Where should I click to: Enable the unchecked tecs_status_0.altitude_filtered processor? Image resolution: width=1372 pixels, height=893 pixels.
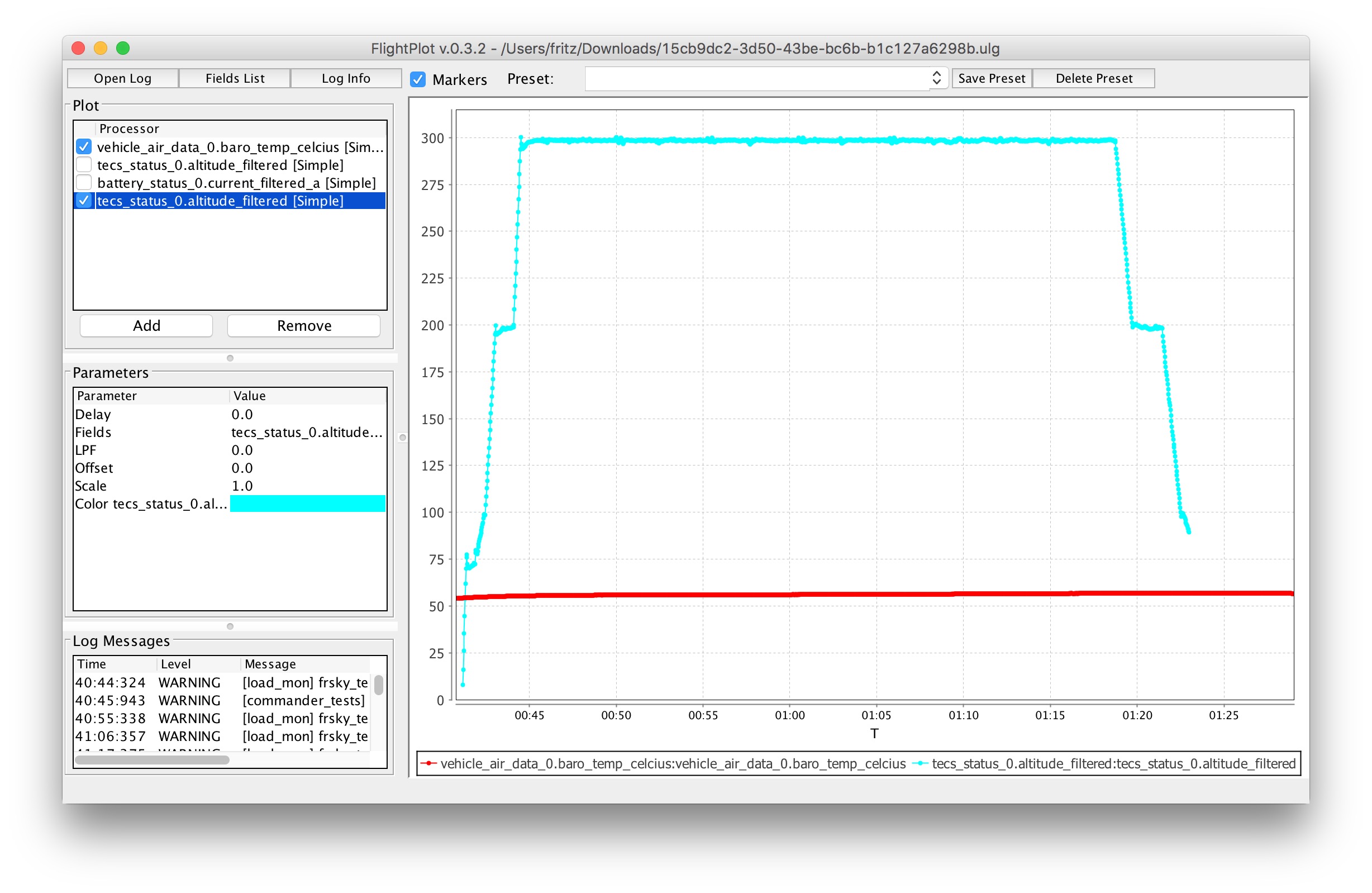(84, 165)
